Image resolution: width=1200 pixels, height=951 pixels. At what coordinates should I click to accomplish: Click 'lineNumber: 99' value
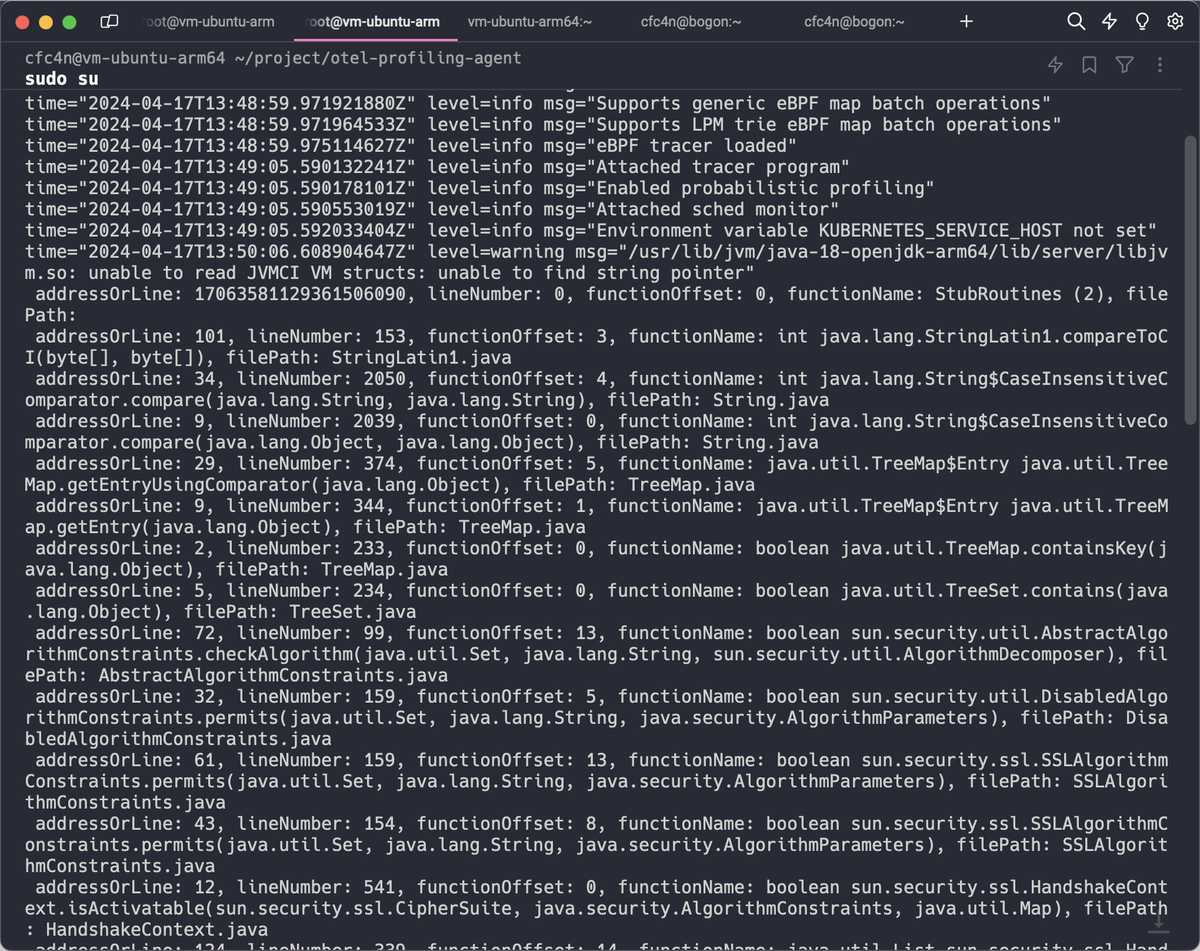(310, 632)
